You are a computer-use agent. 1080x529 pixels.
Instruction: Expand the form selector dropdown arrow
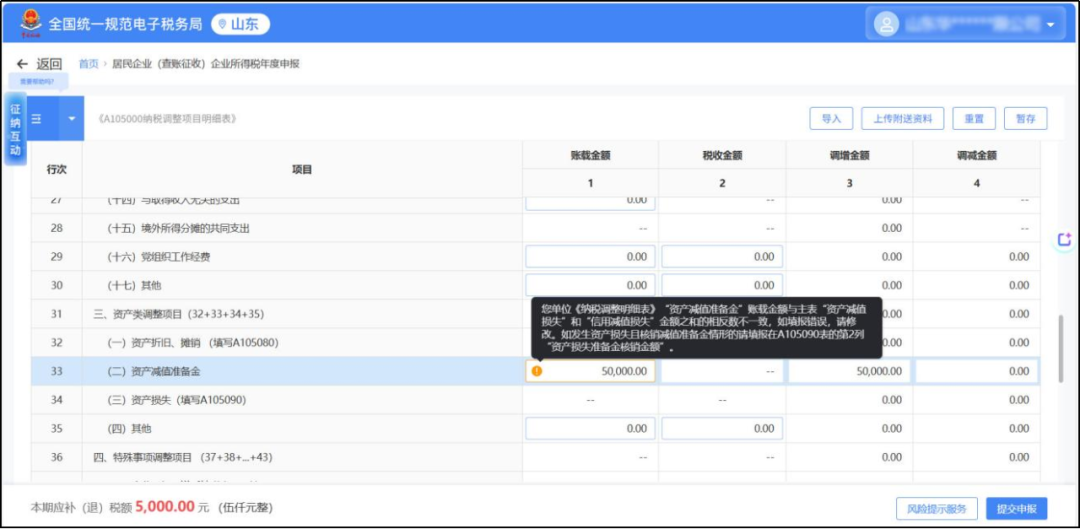click(71, 119)
